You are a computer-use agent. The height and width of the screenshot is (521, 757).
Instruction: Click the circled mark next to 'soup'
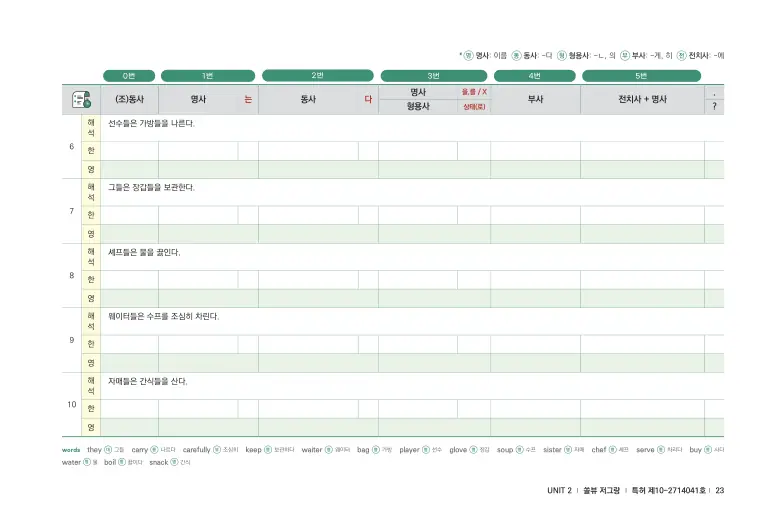tap(519, 450)
